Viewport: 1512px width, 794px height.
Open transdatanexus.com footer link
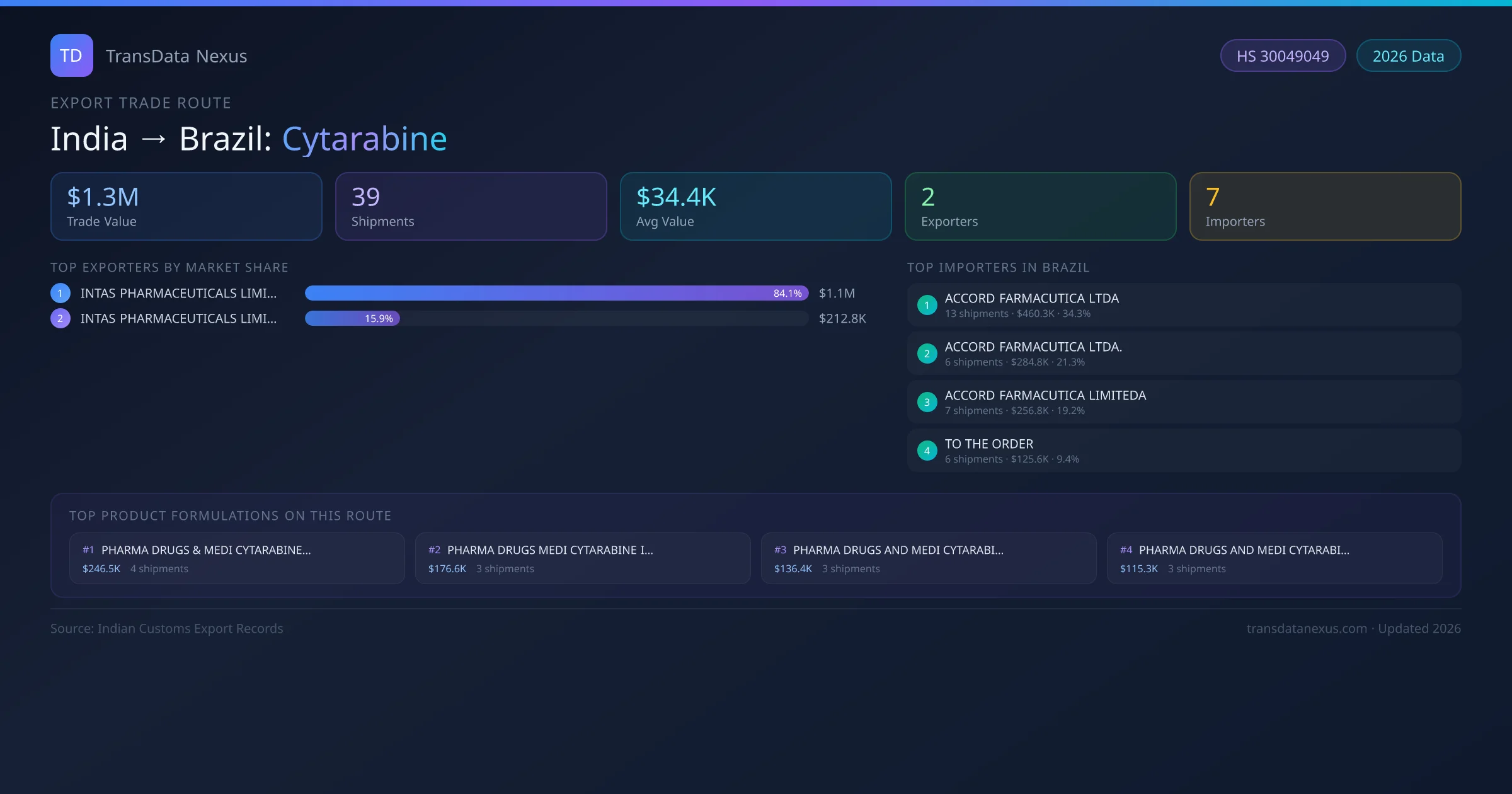tap(1306, 629)
